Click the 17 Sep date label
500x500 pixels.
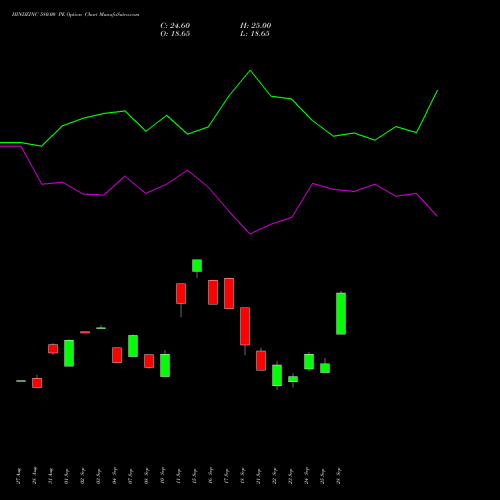pyautogui.click(x=227, y=476)
